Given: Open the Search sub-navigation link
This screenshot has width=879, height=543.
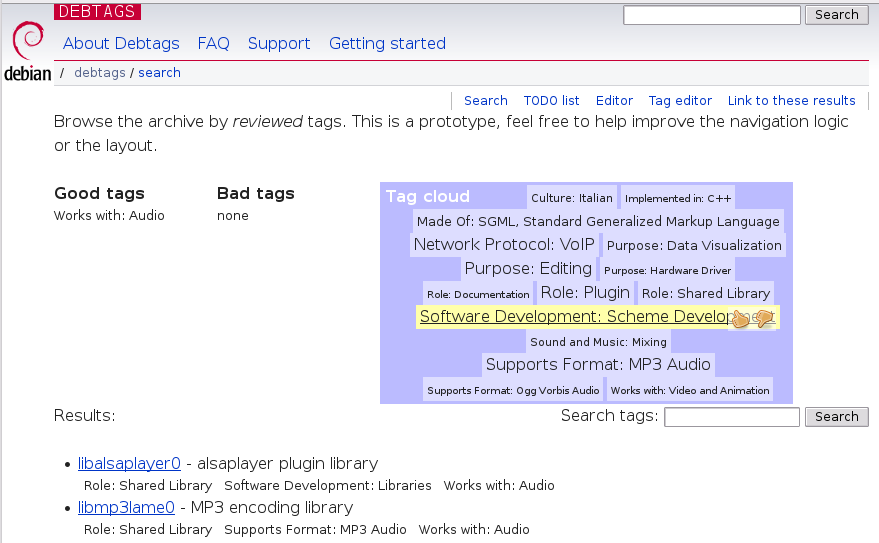Looking at the screenshot, I should [x=485, y=101].
